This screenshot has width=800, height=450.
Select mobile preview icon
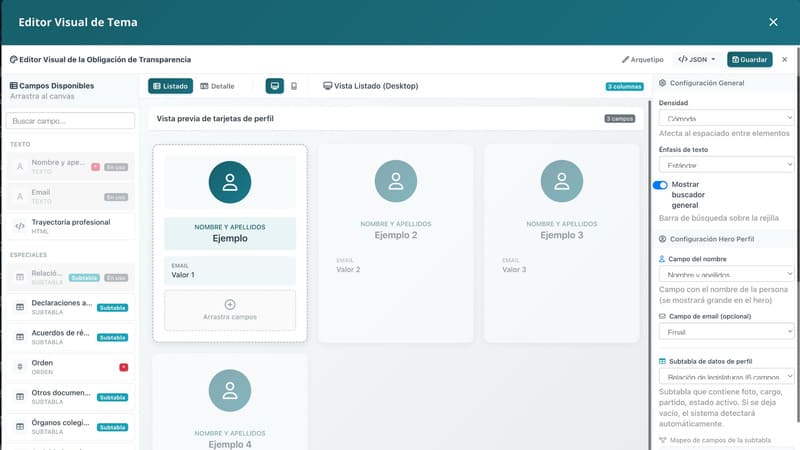click(294, 86)
